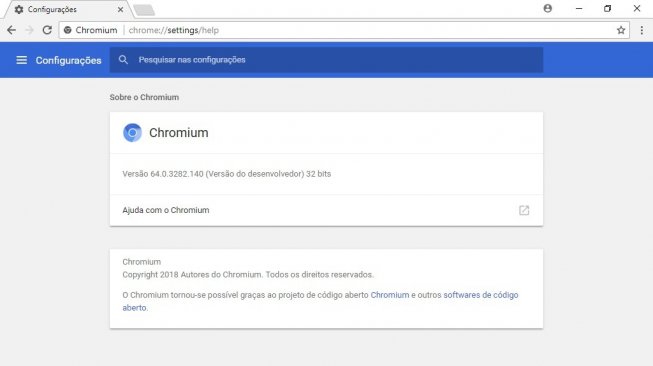Reload the page with the refresh icon
This screenshot has width=653, height=366.
click(x=47, y=30)
